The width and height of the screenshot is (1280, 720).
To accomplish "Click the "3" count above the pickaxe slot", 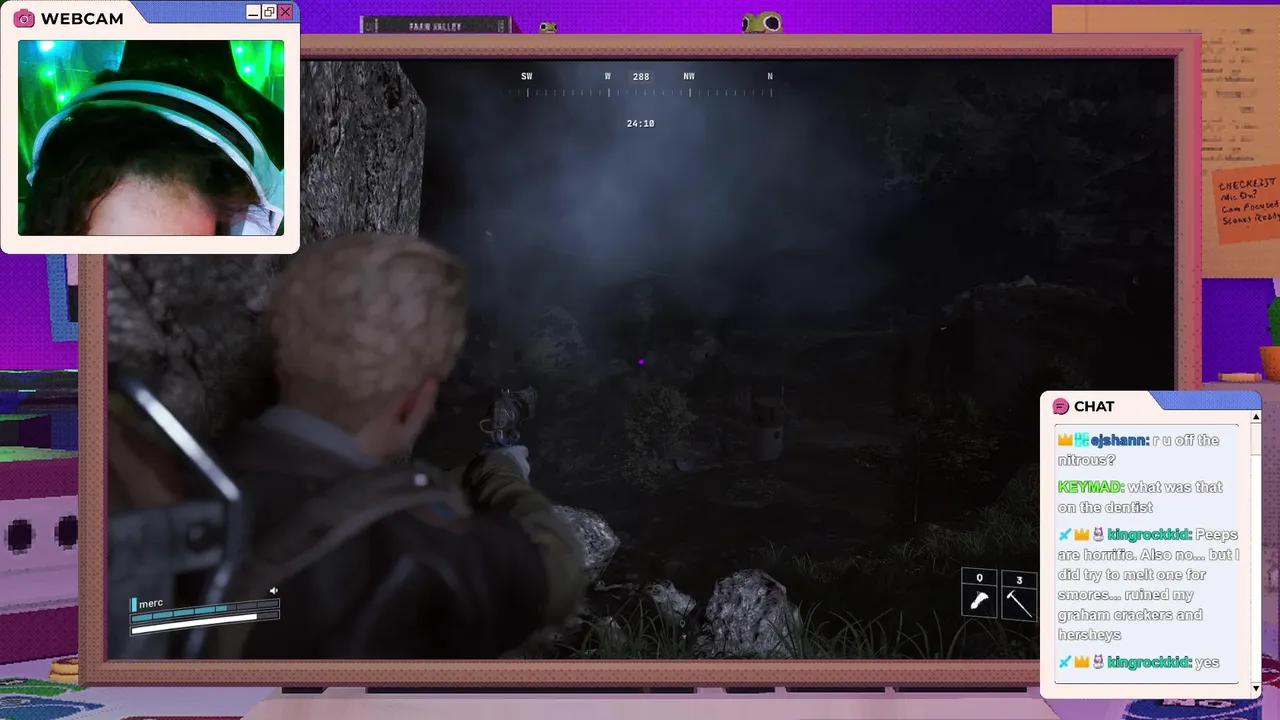I will click(1019, 580).
